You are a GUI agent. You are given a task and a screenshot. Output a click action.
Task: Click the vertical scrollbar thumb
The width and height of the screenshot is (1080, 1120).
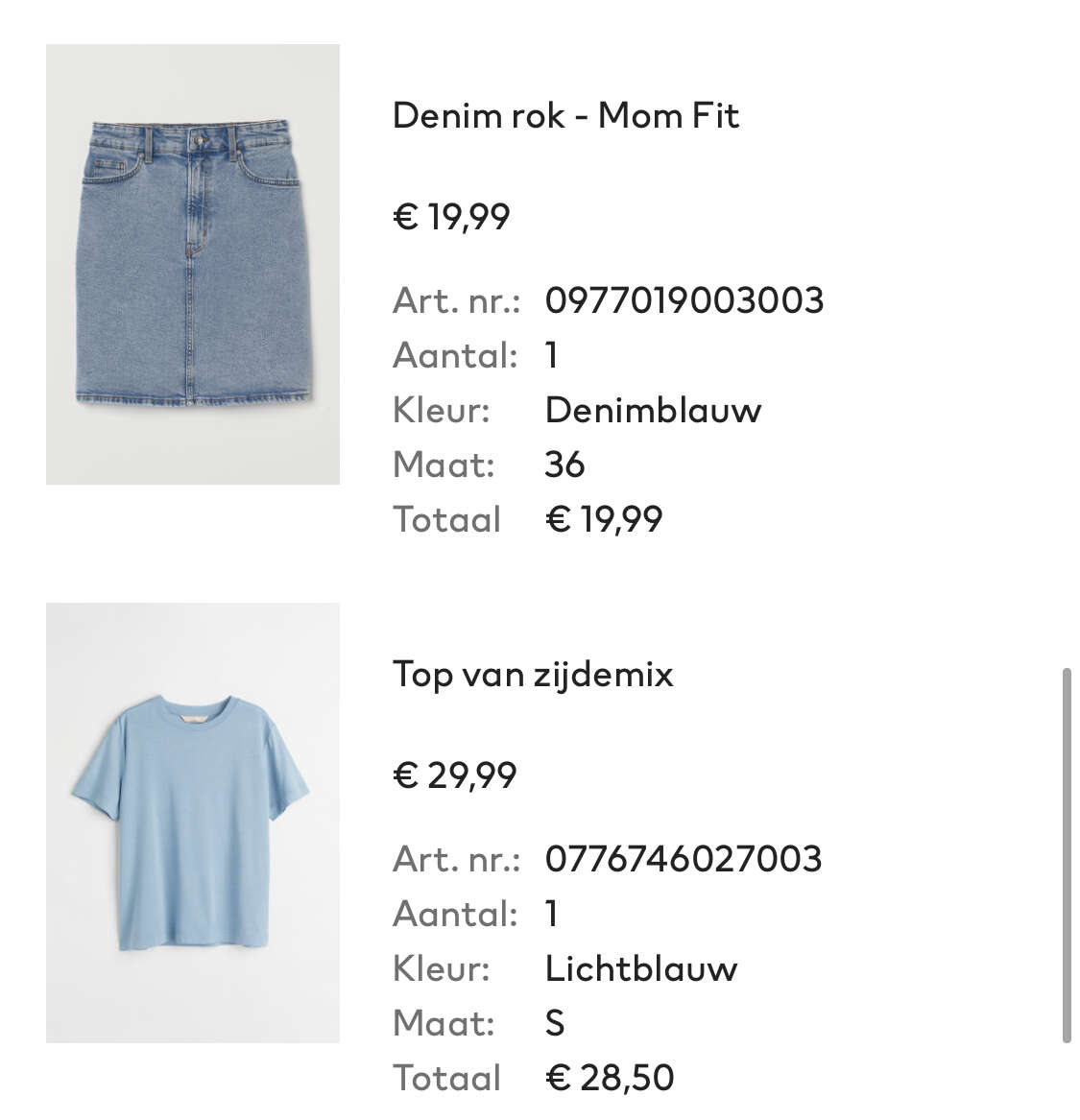tap(1067, 856)
